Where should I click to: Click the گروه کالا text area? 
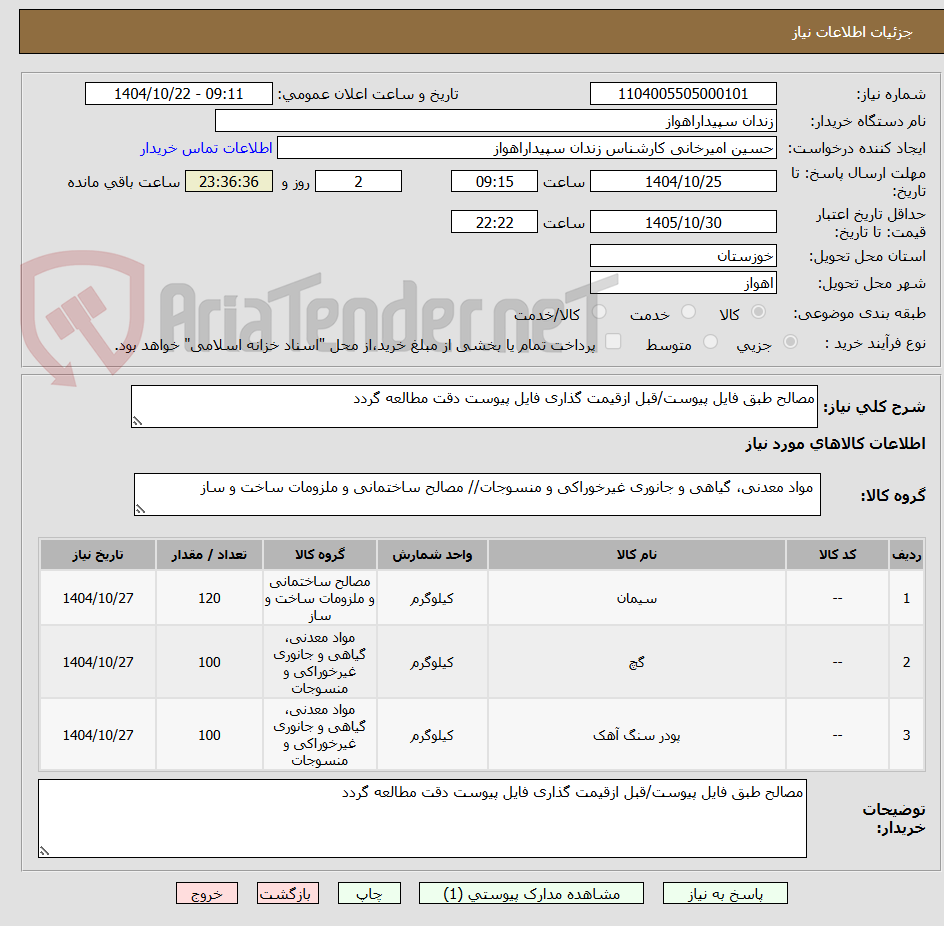coord(477,494)
